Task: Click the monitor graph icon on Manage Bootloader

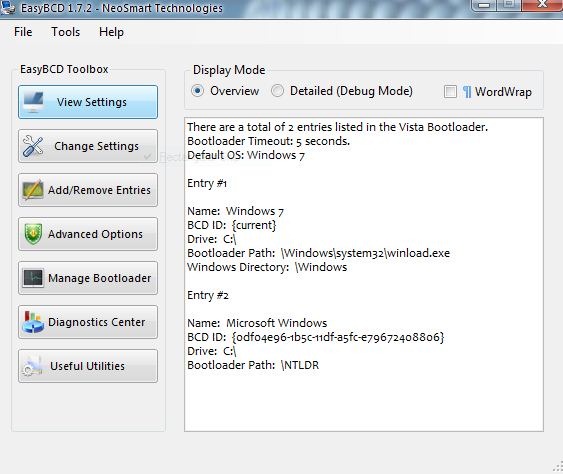Action: click(x=33, y=278)
